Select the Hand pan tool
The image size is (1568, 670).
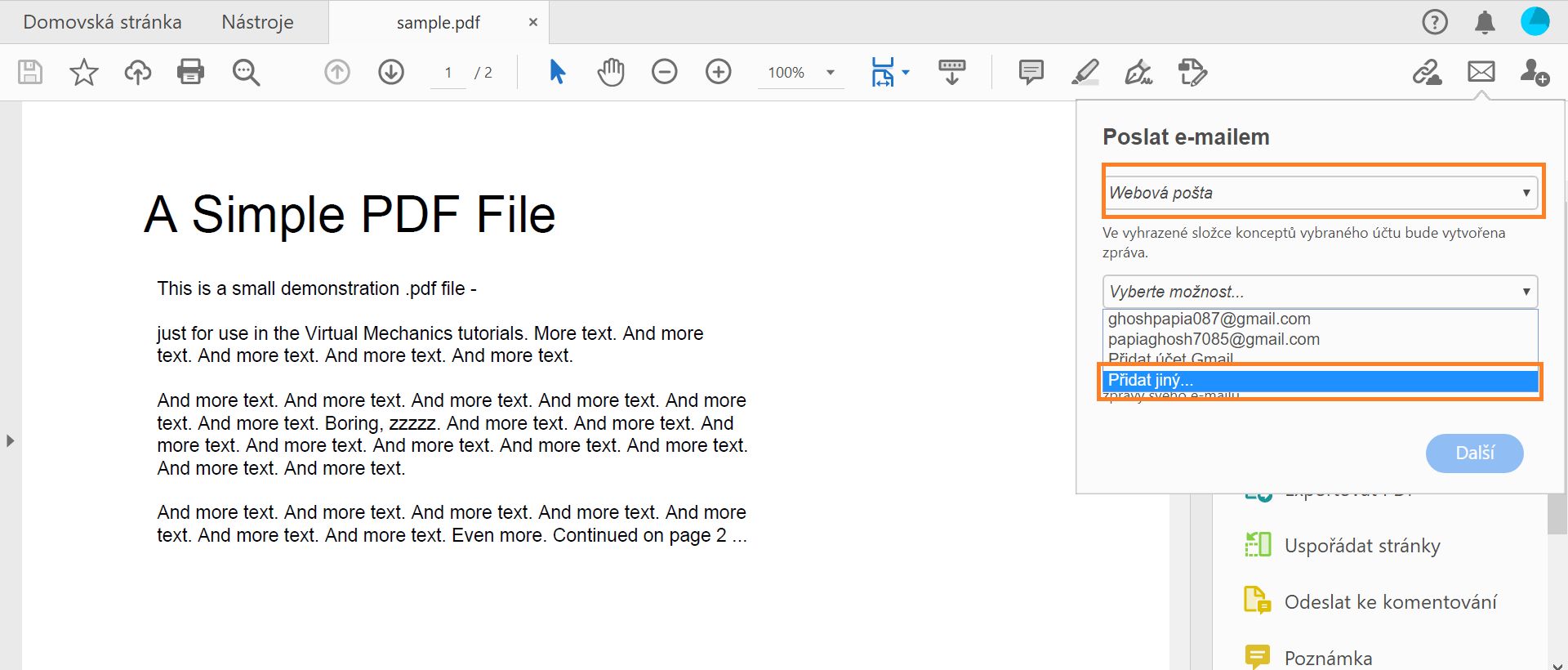tap(610, 72)
